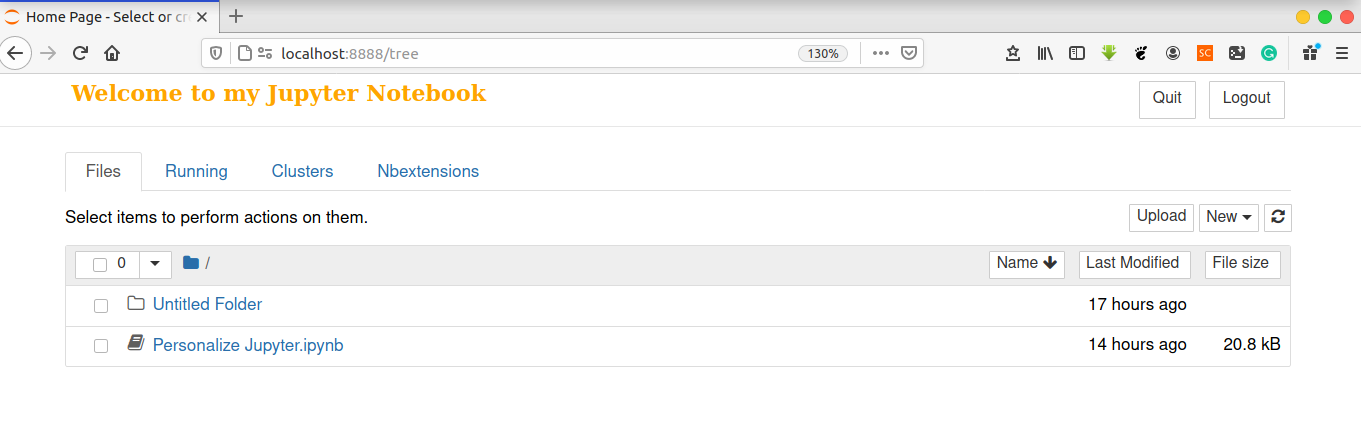
Task: Tick the checkbox for Personalize Jupyter.ipynb
Action: tap(101, 346)
